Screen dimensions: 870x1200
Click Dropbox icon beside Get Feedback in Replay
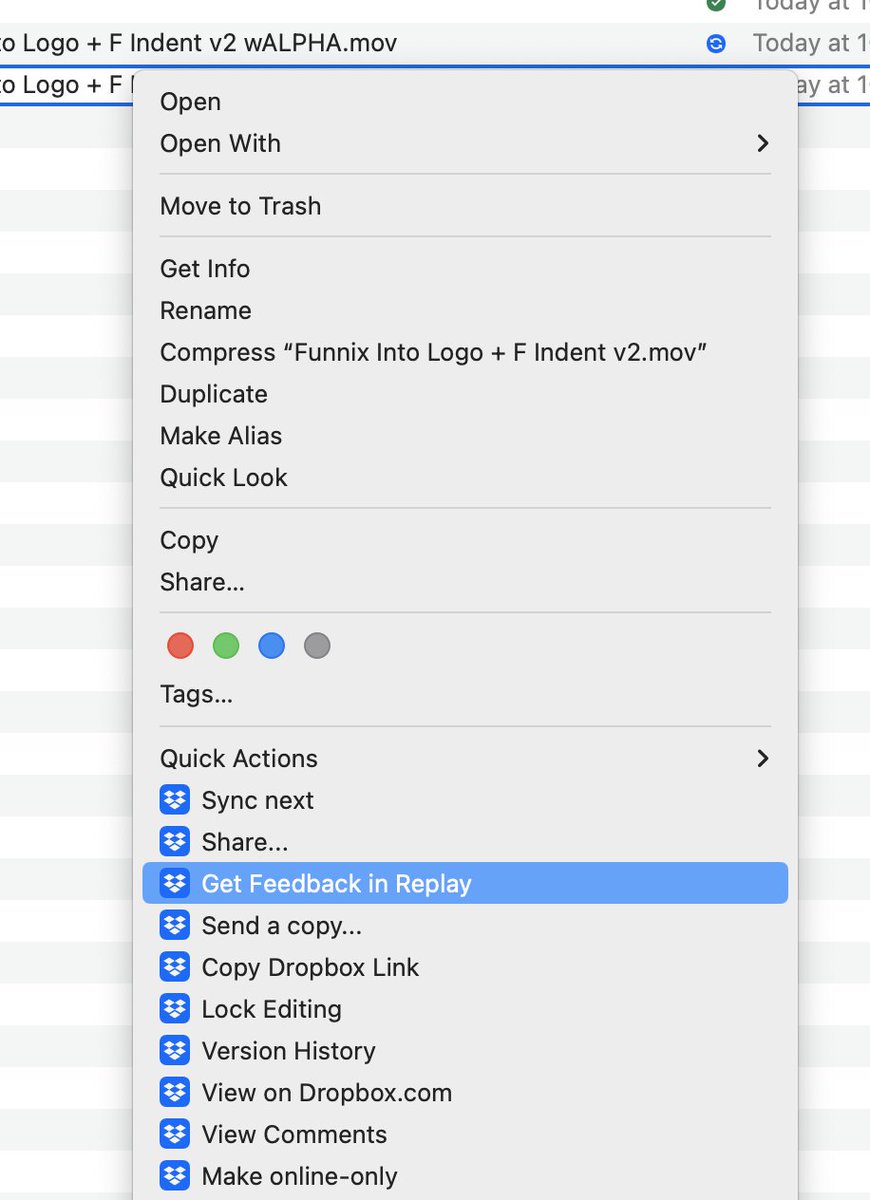(x=175, y=884)
